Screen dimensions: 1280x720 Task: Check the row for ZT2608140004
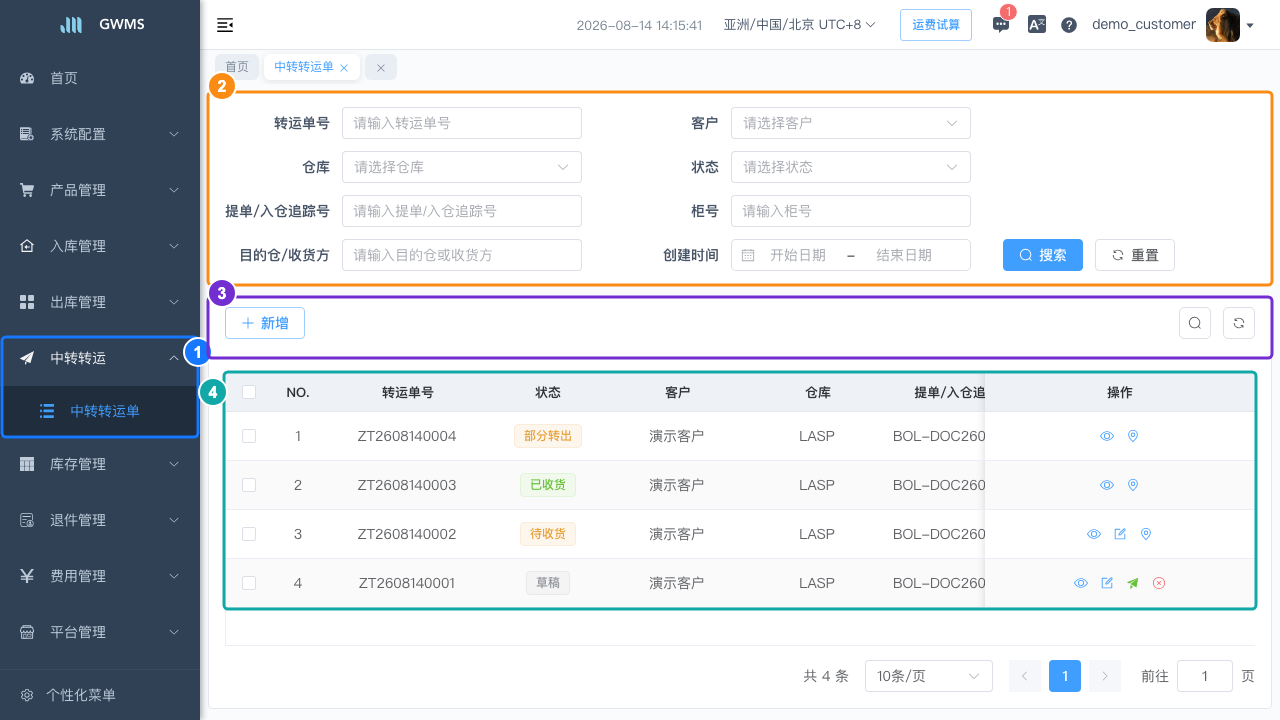coord(249,436)
